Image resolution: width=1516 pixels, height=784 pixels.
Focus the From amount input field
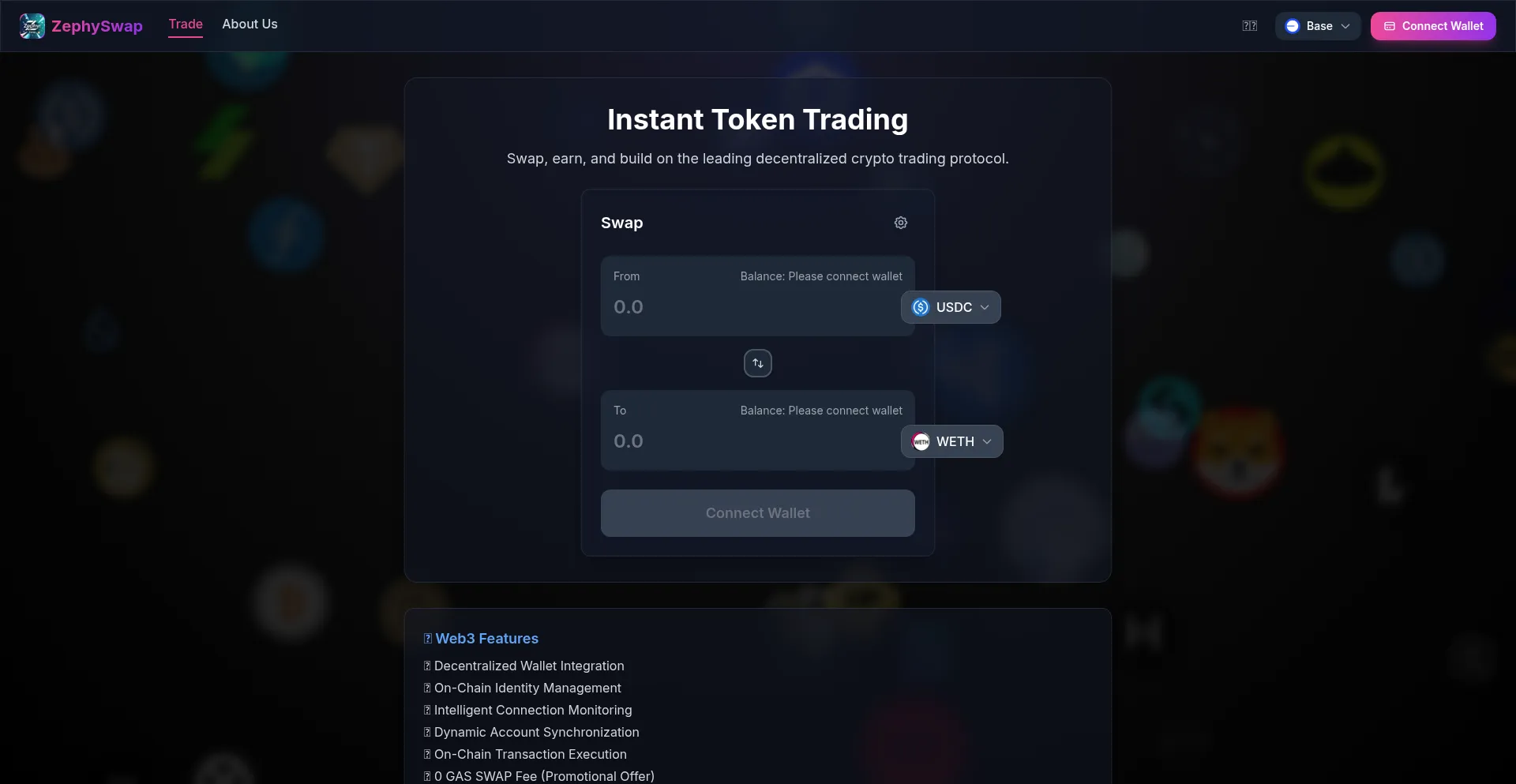click(x=750, y=307)
